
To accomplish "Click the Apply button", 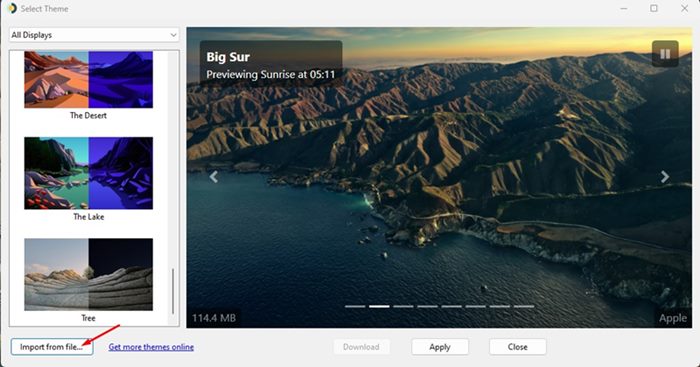I will pos(440,347).
